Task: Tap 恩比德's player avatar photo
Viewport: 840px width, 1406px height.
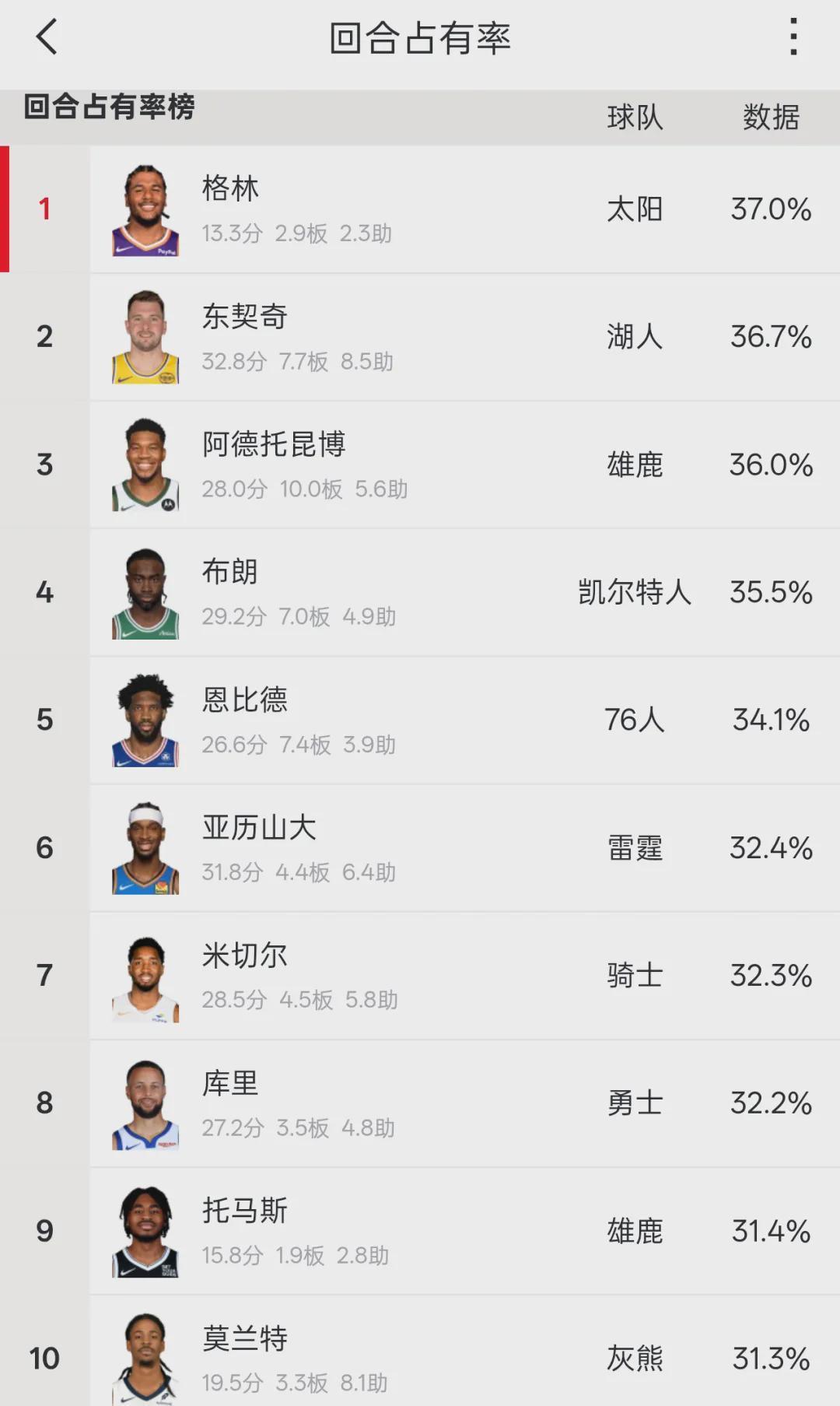Action: pyautogui.click(x=145, y=720)
